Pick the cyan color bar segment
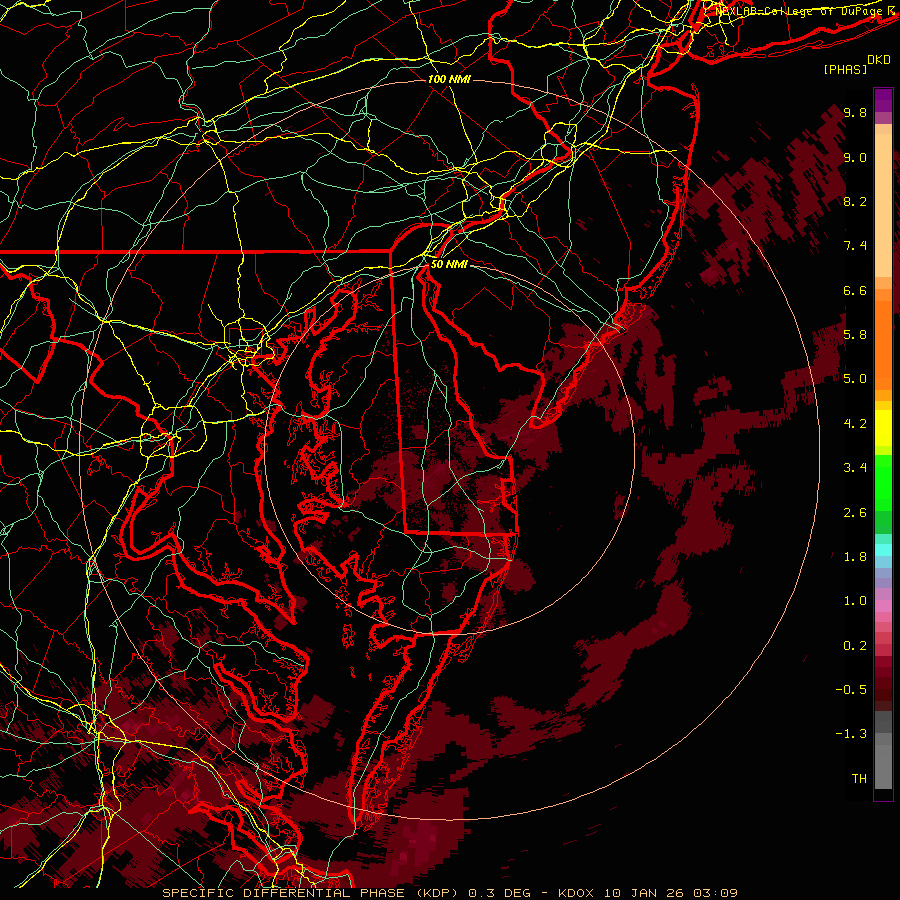The height and width of the screenshot is (900, 900). point(883,550)
